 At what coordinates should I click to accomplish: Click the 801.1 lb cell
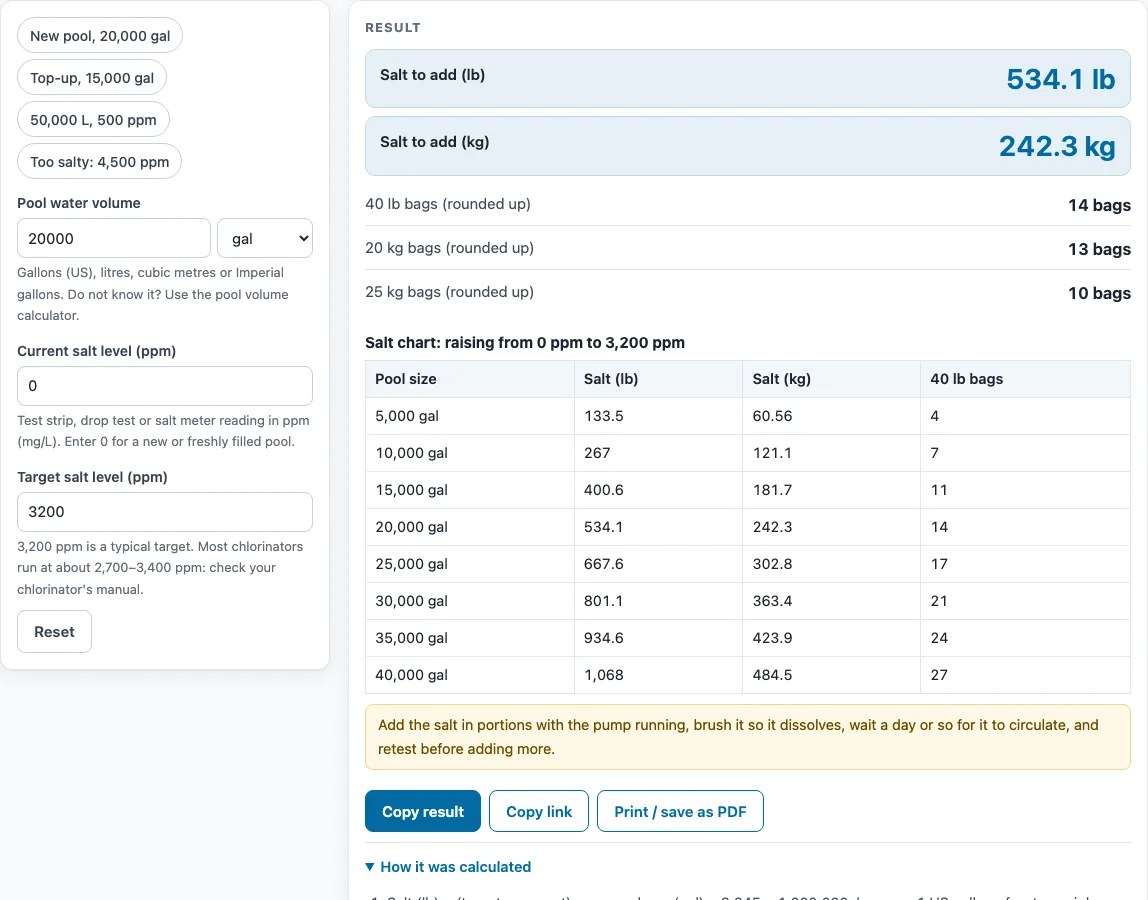click(x=658, y=601)
